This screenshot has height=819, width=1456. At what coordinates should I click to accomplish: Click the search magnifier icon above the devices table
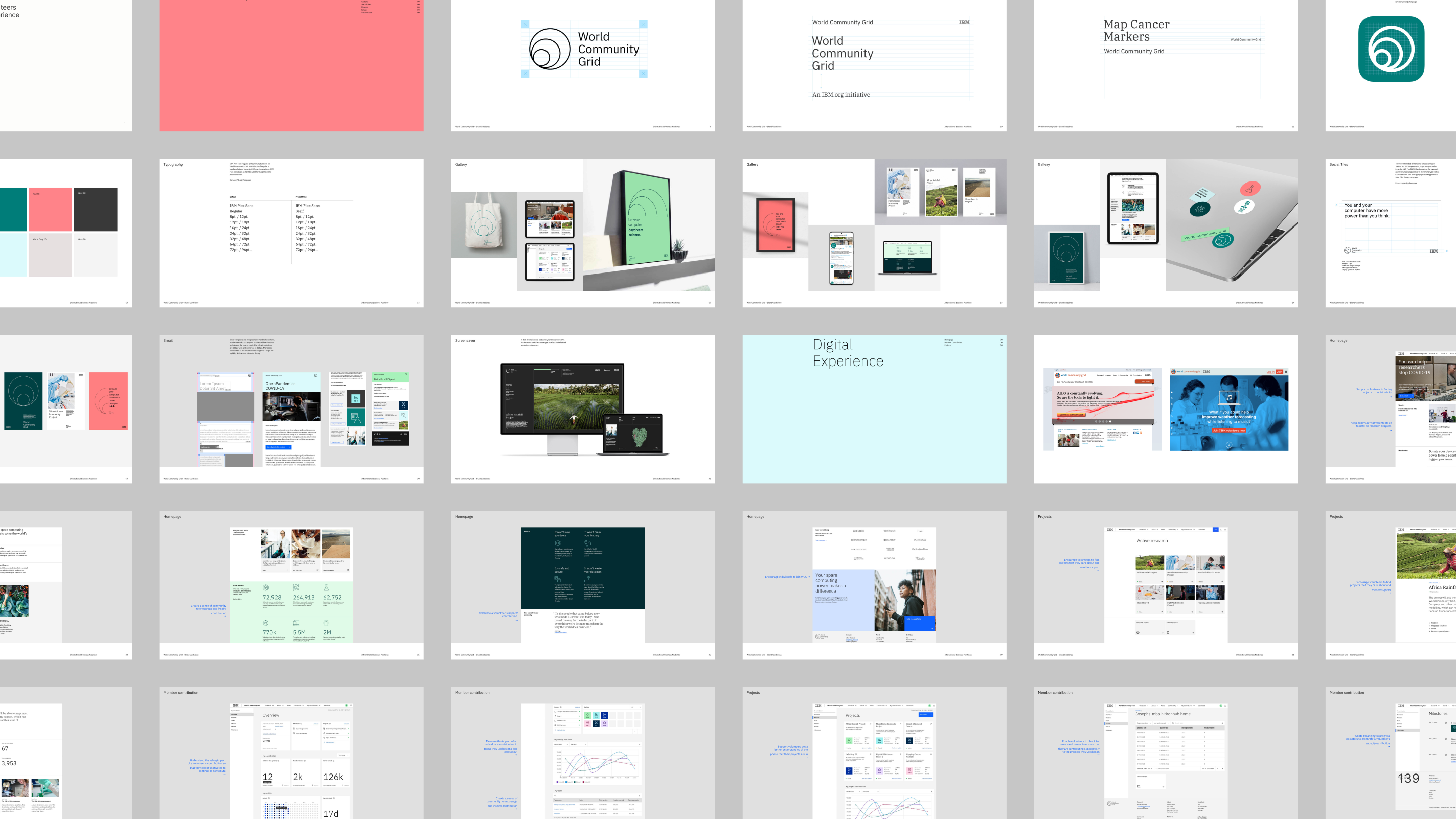click(1173, 723)
